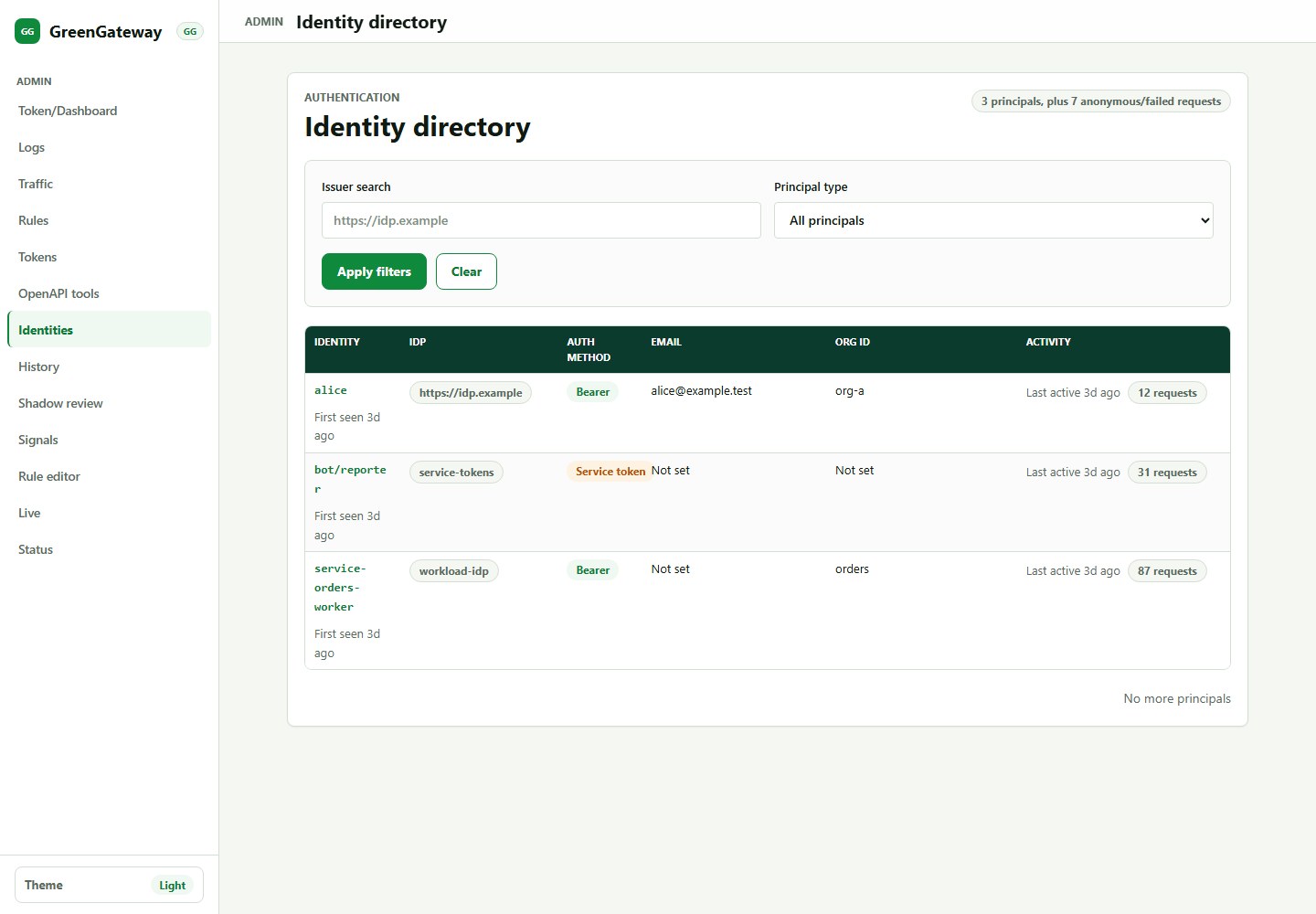This screenshot has width=1316, height=914.
Task: Click the alice@example.test email cell
Action: pos(701,391)
